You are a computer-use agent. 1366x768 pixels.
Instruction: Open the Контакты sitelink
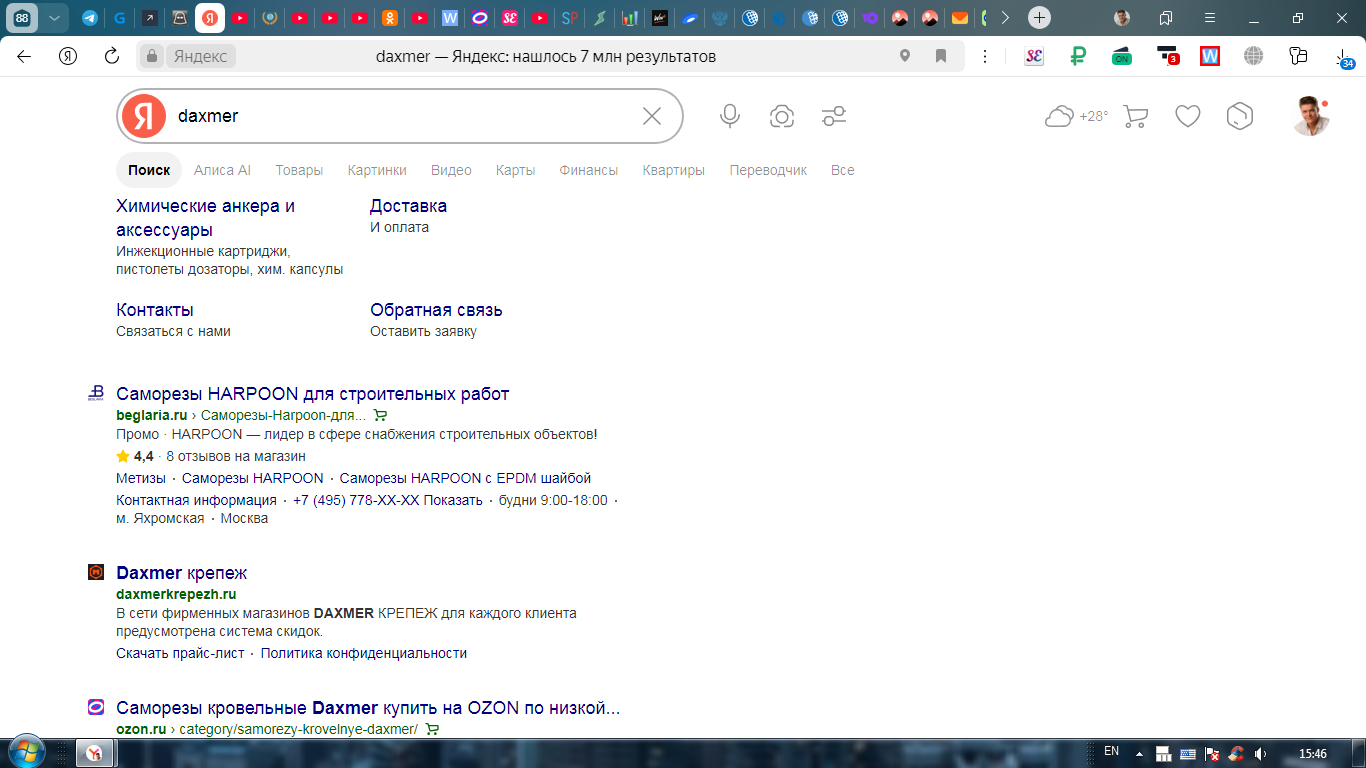[x=155, y=310]
